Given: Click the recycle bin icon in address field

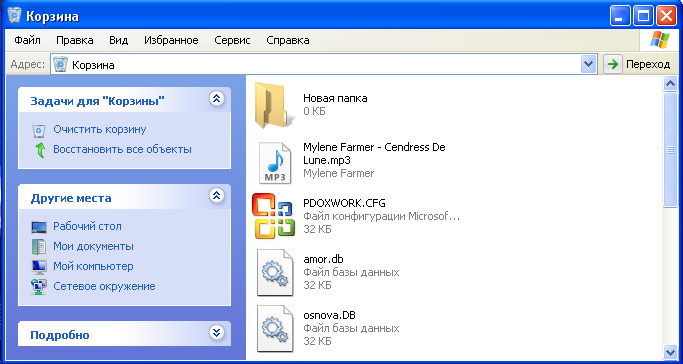Looking at the screenshot, I should click(x=61, y=65).
